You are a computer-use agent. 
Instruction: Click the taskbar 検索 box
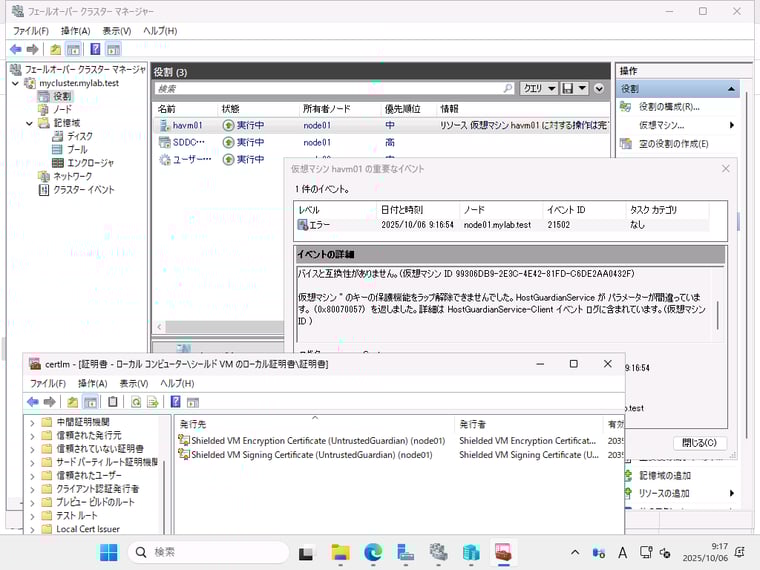[208, 552]
